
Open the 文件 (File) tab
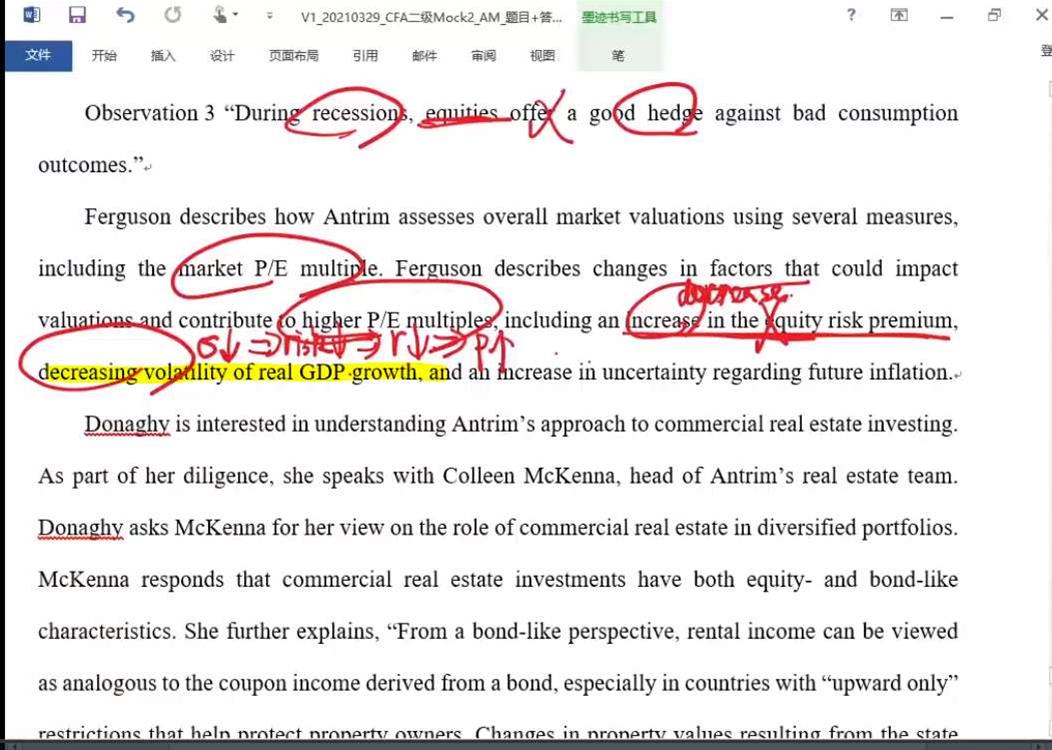38,56
